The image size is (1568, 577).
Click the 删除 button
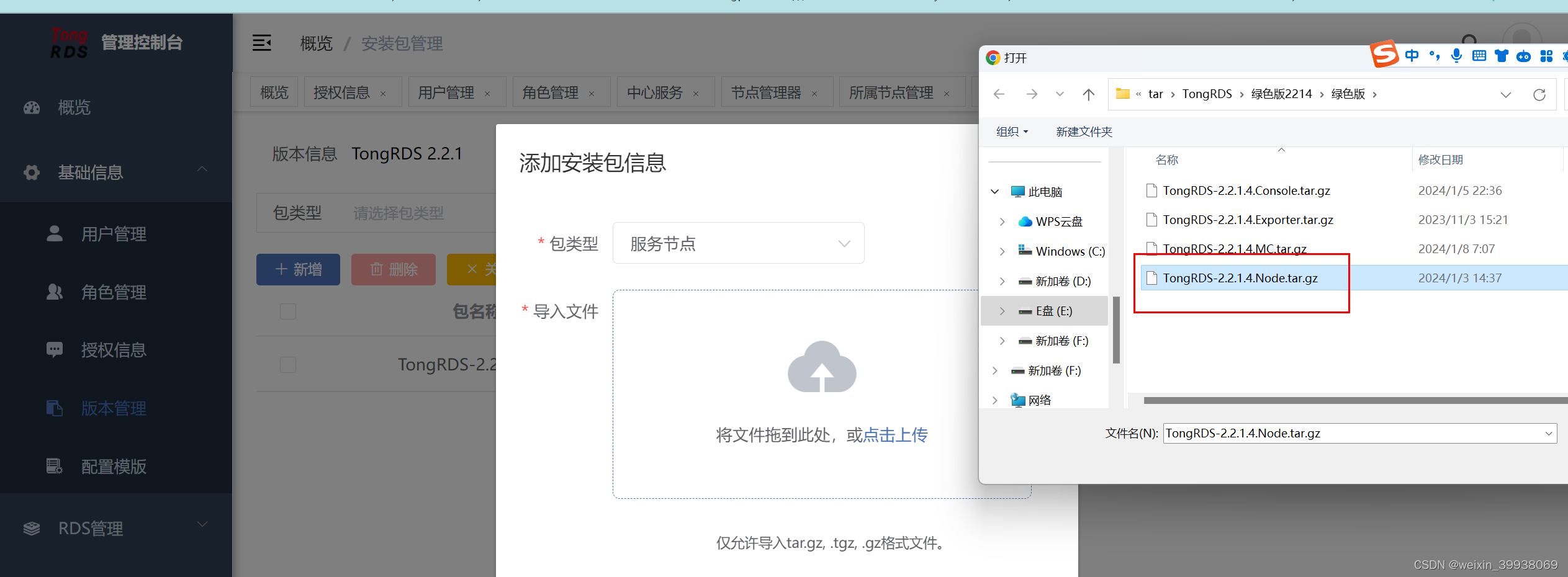click(x=394, y=269)
